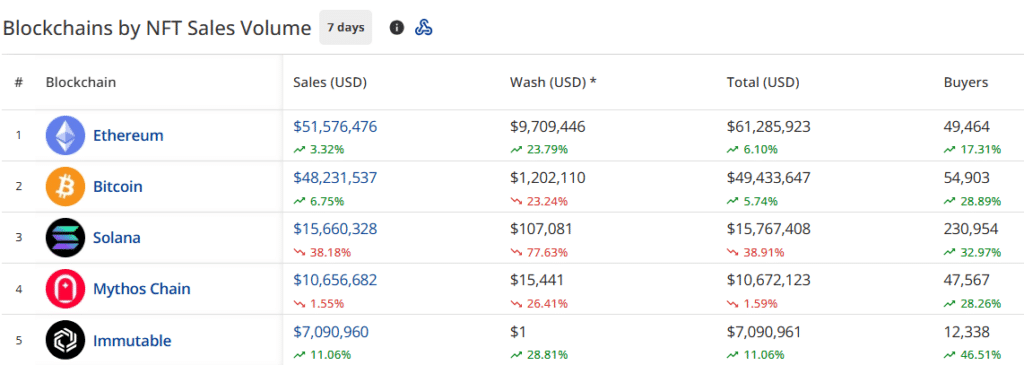This screenshot has height=365, width=1024.
Task: Click the Ethereum buyers change 17.31%
Action: [981, 150]
